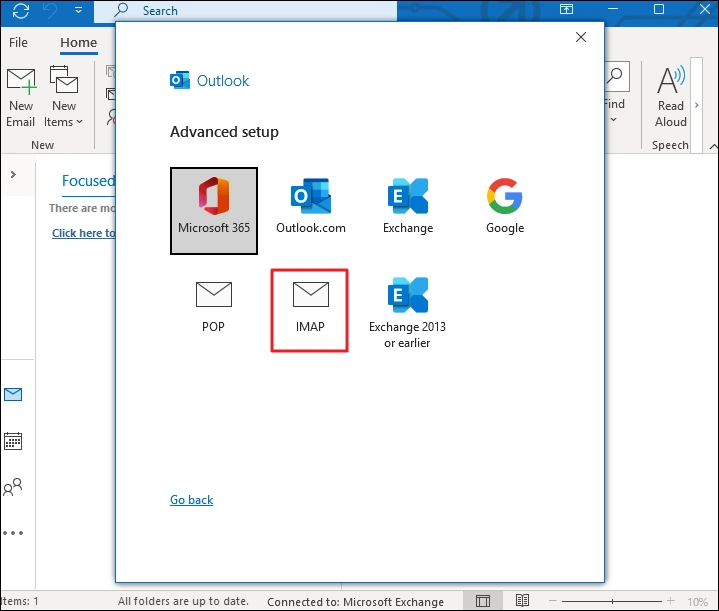719x611 pixels.
Task: Open more navigation options ellipsis
Action: [x=13, y=533]
